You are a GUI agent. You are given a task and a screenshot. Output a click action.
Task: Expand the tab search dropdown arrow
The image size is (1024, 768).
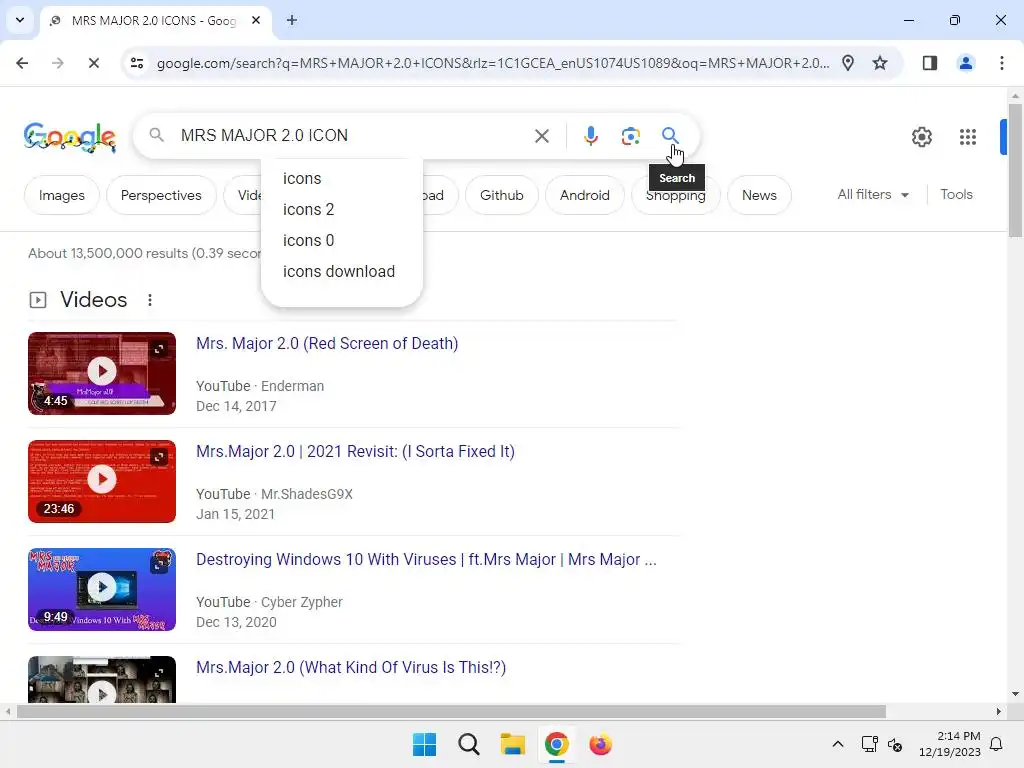[x=20, y=20]
